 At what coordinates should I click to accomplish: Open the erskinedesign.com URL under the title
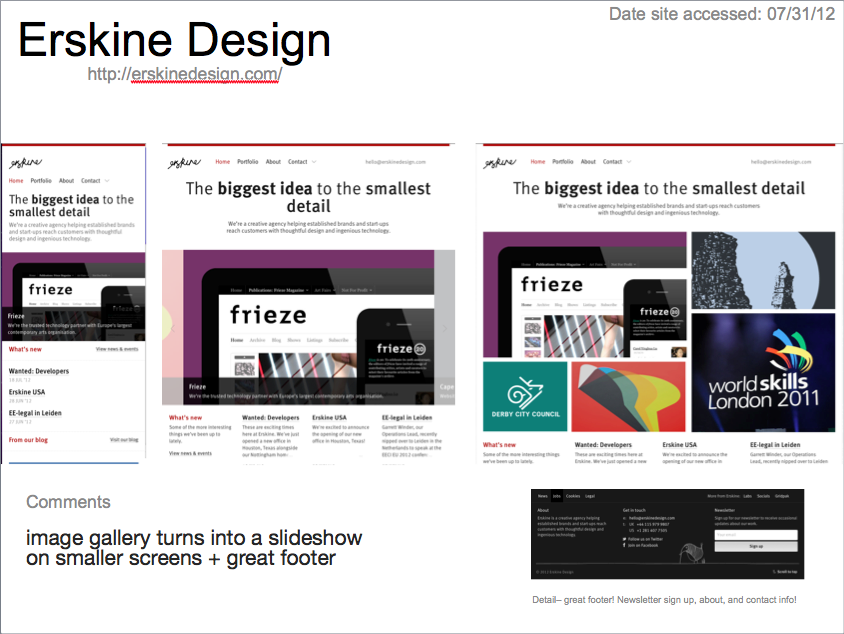tap(184, 74)
